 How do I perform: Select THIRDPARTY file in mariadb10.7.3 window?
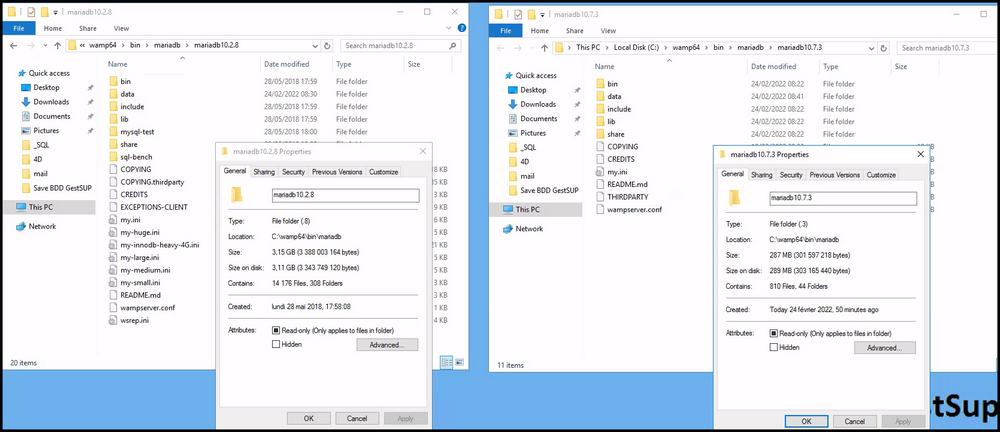pyautogui.click(x=628, y=197)
